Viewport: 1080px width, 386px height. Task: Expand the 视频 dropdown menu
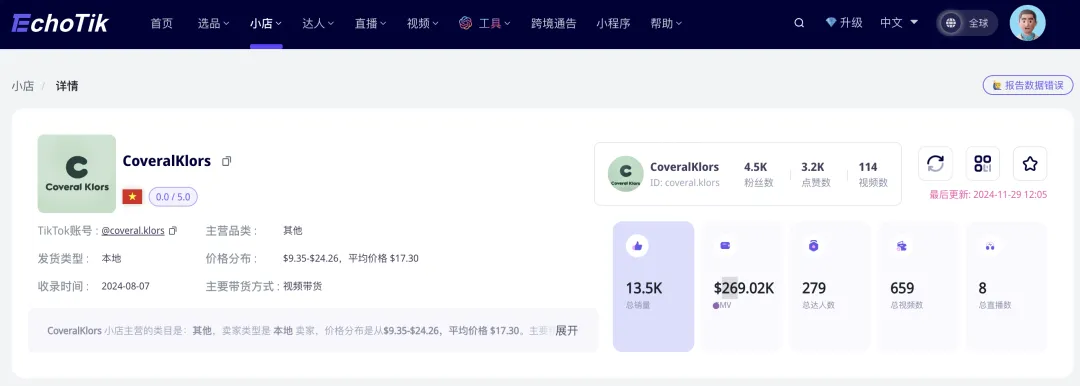[x=423, y=23]
